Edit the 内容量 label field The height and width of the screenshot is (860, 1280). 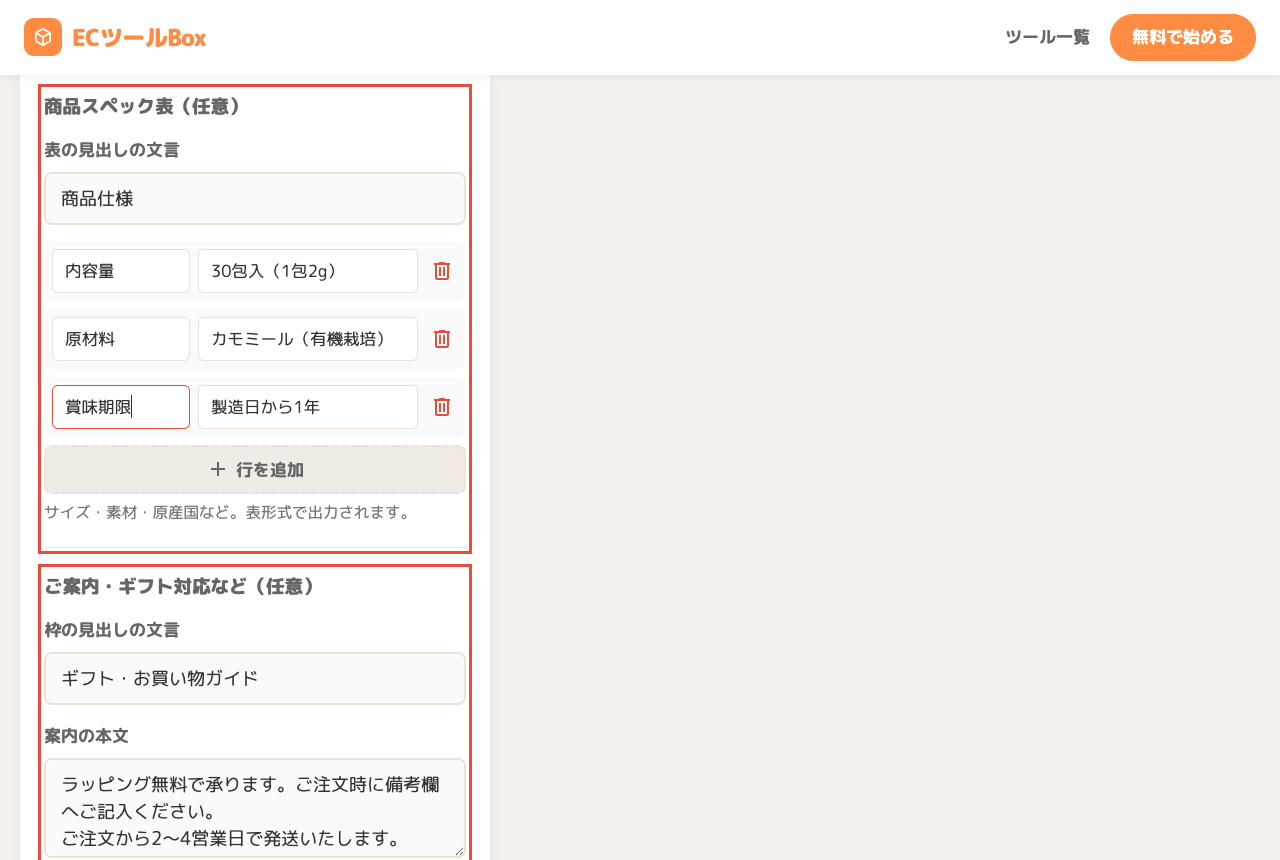[x=121, y=271]
